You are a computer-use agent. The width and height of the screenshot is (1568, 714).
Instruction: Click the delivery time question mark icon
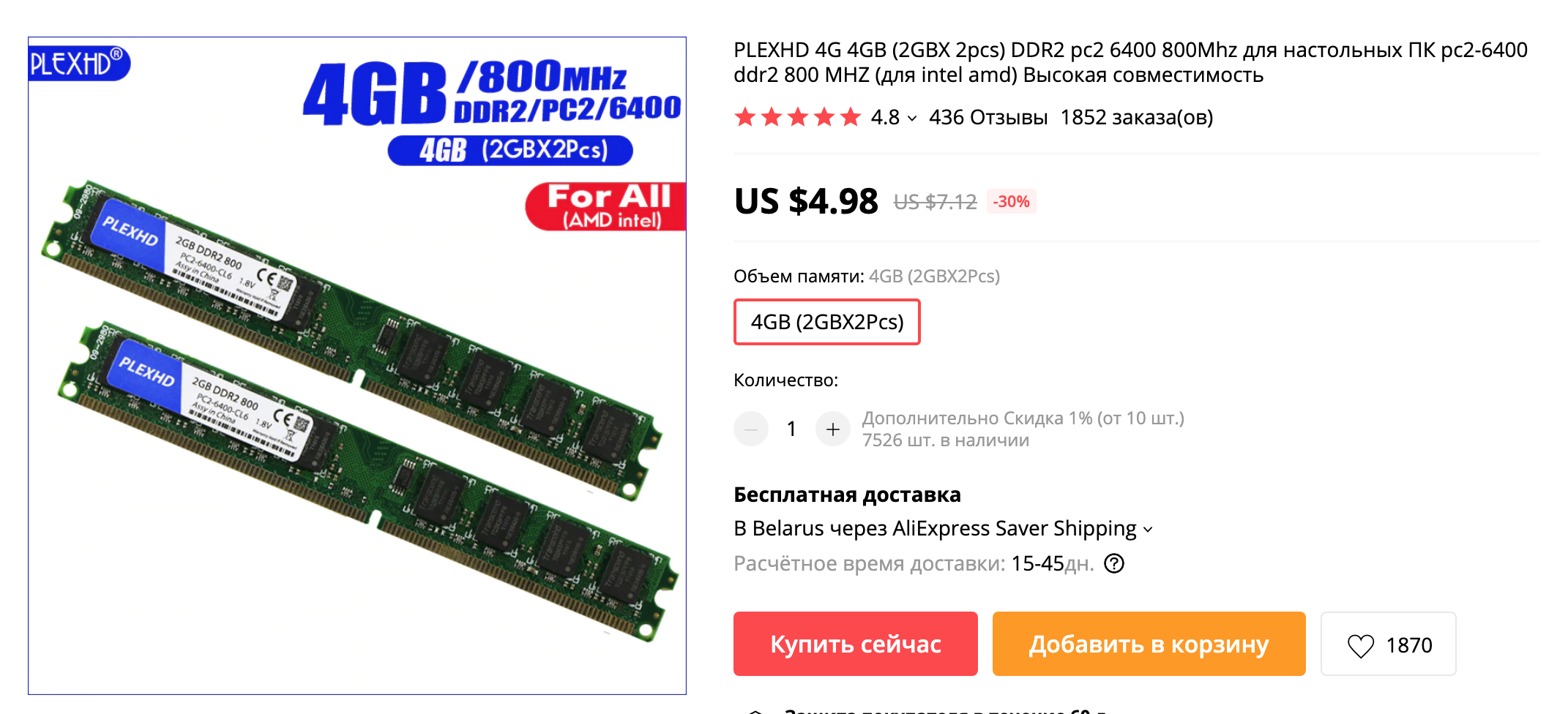point(1114,564)
